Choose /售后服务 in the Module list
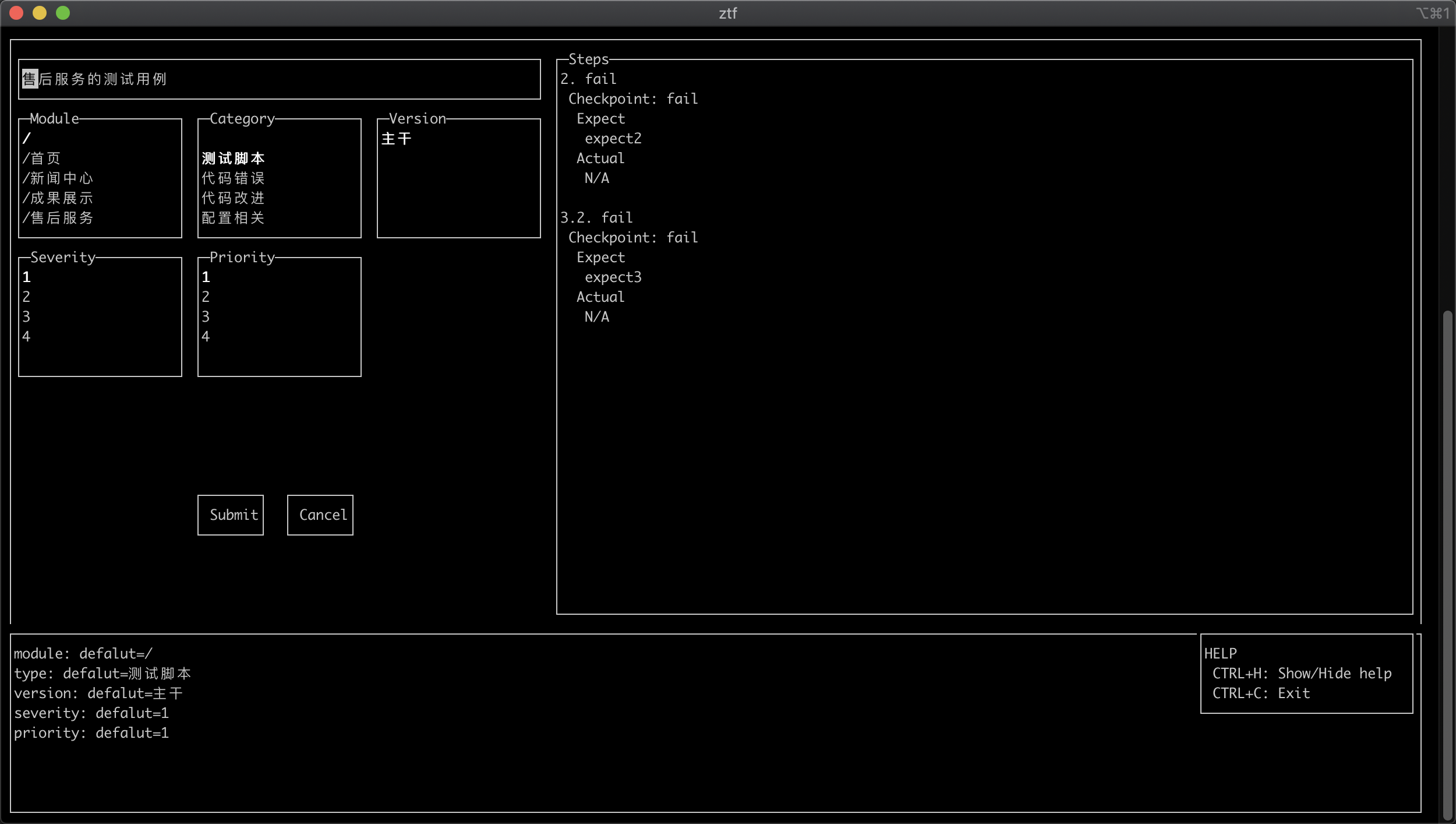This screenshot has height=824, width=1456. [x=57, y=218]
